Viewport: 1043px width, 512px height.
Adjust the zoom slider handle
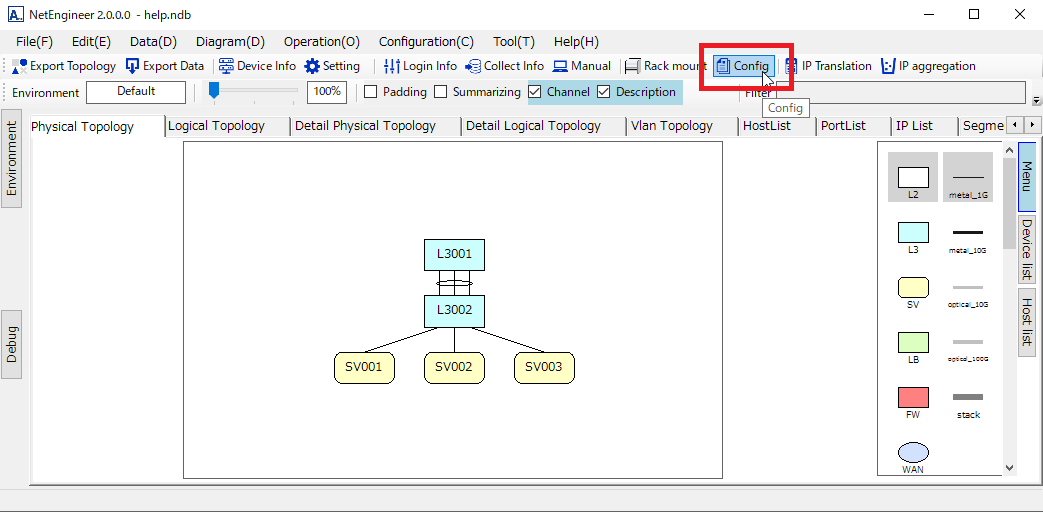(214, 91)
